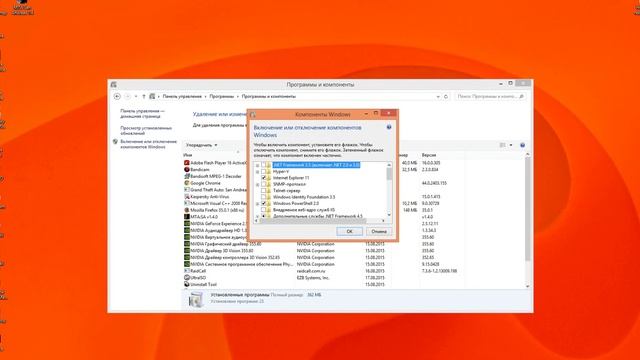Select Internet Explorer 11 component row
The image size is (640, 360).
click(291, 178)
